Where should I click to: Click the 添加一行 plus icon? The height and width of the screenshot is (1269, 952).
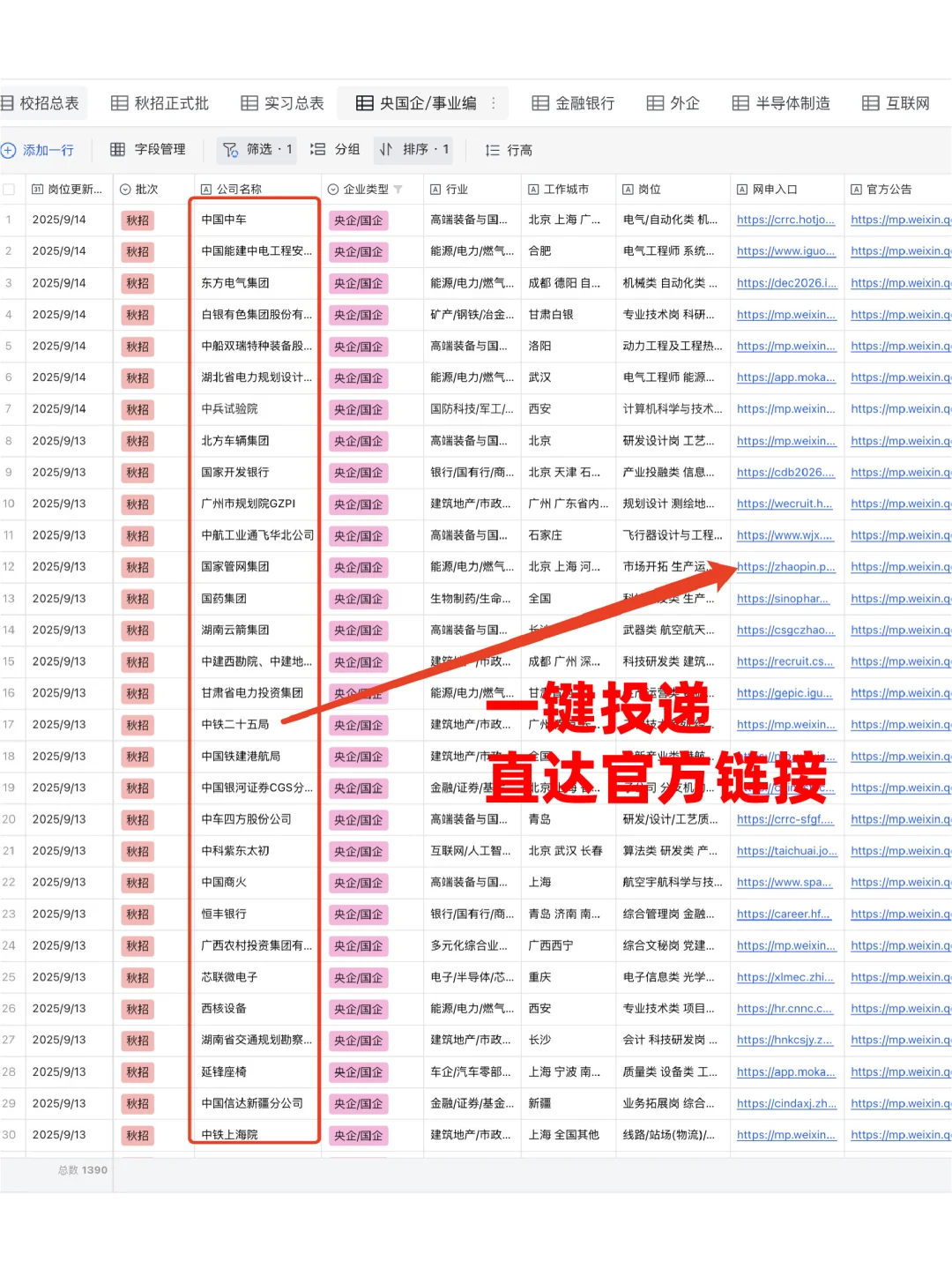8,150
